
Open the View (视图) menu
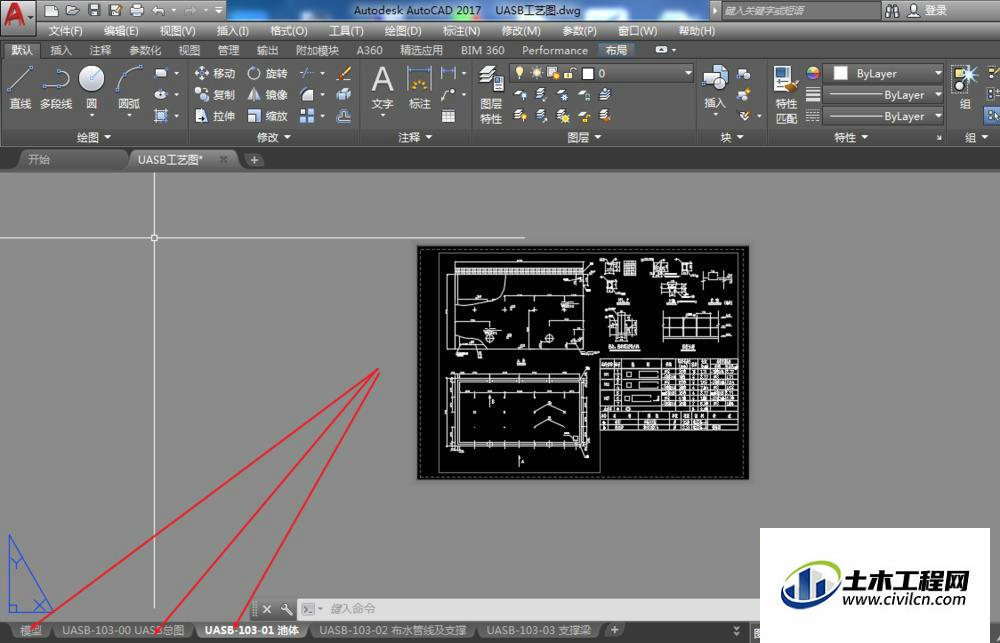tap(177, 31)
